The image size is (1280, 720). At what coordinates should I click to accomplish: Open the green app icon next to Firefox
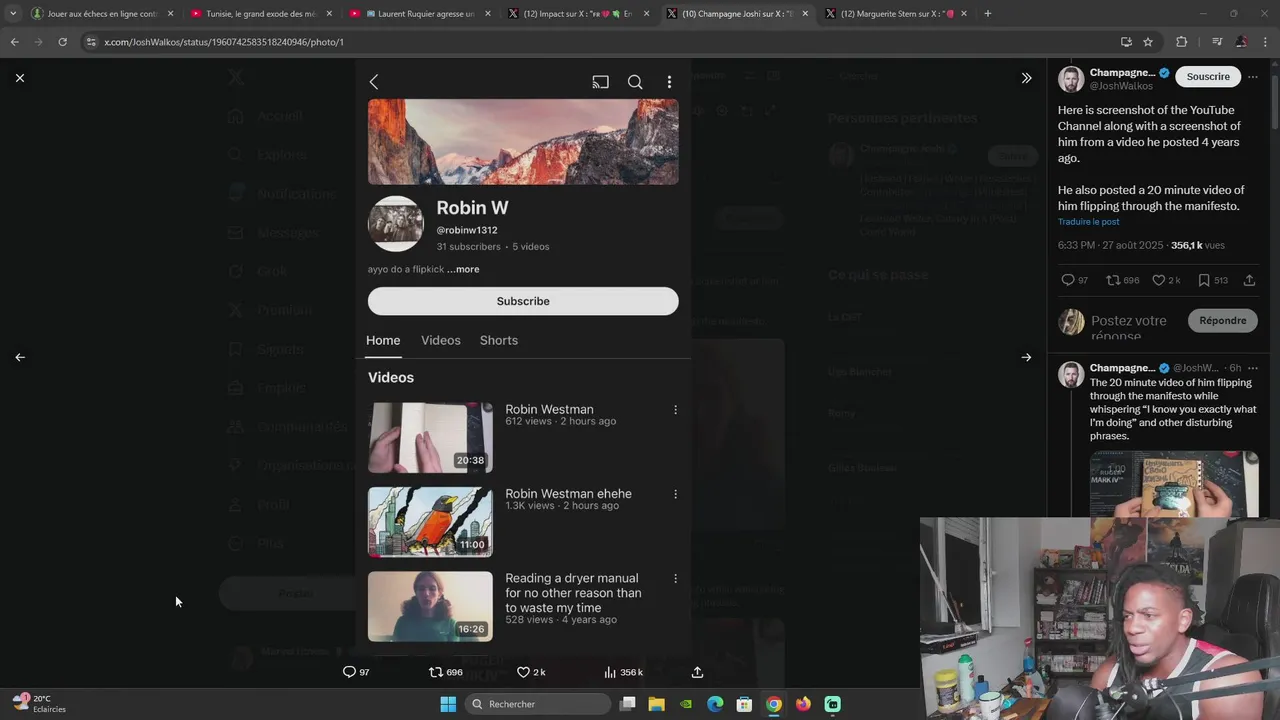pyautogui.click(x=832, y=704)
